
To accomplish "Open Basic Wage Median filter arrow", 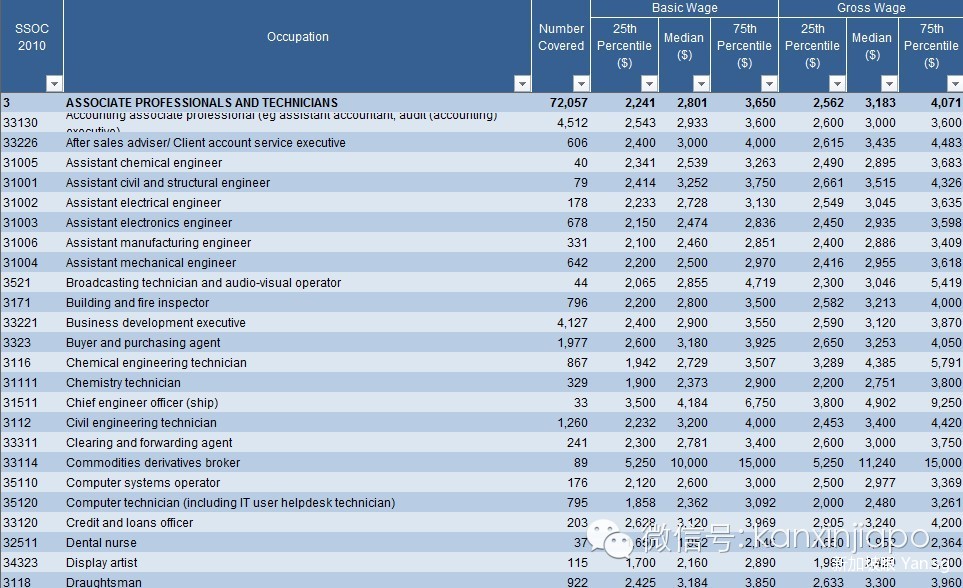I will click(x=701, y=84).
